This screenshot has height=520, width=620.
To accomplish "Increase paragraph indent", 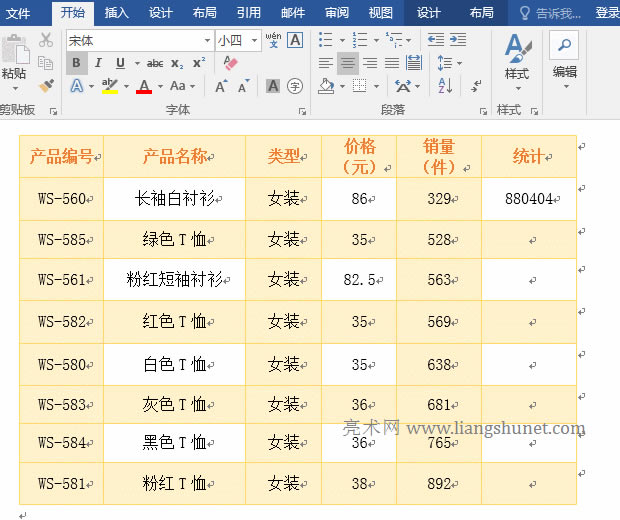I will 457,40.
